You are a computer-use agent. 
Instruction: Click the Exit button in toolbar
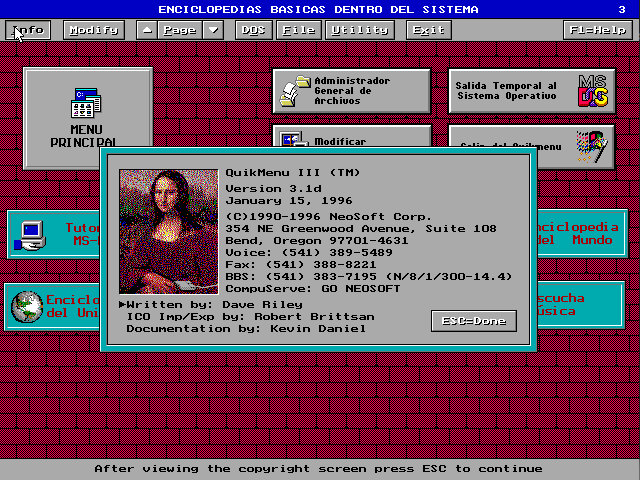tap(429, 30)
